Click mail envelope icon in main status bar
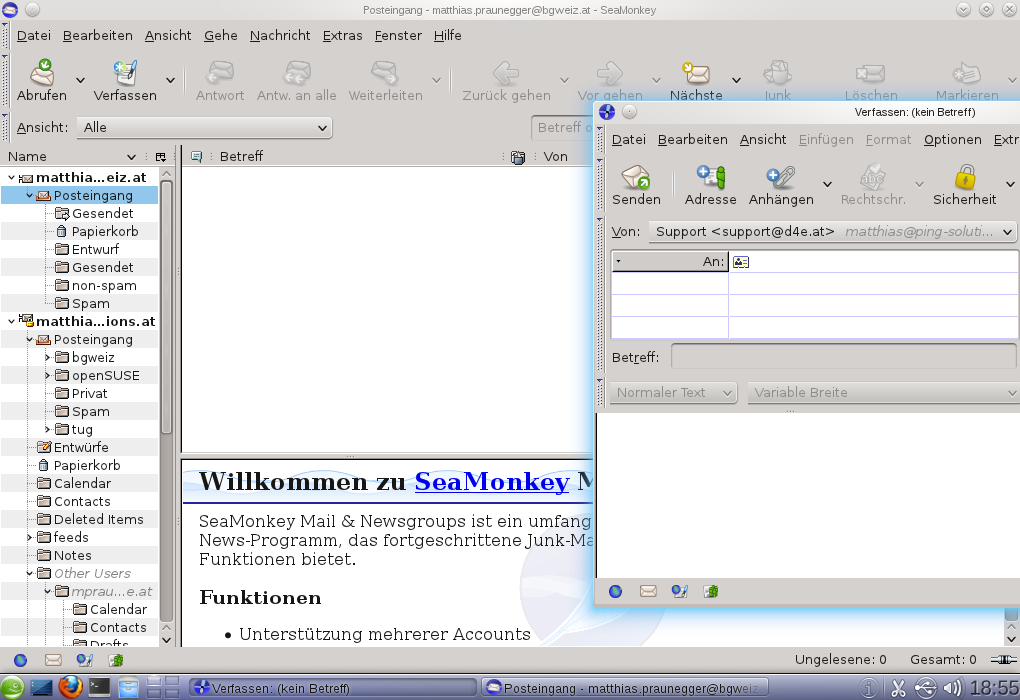 tap(53, 660)
